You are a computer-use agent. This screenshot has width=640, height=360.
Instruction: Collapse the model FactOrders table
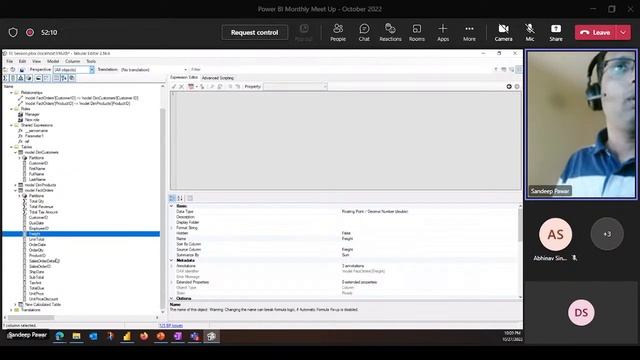pos(16,190)
